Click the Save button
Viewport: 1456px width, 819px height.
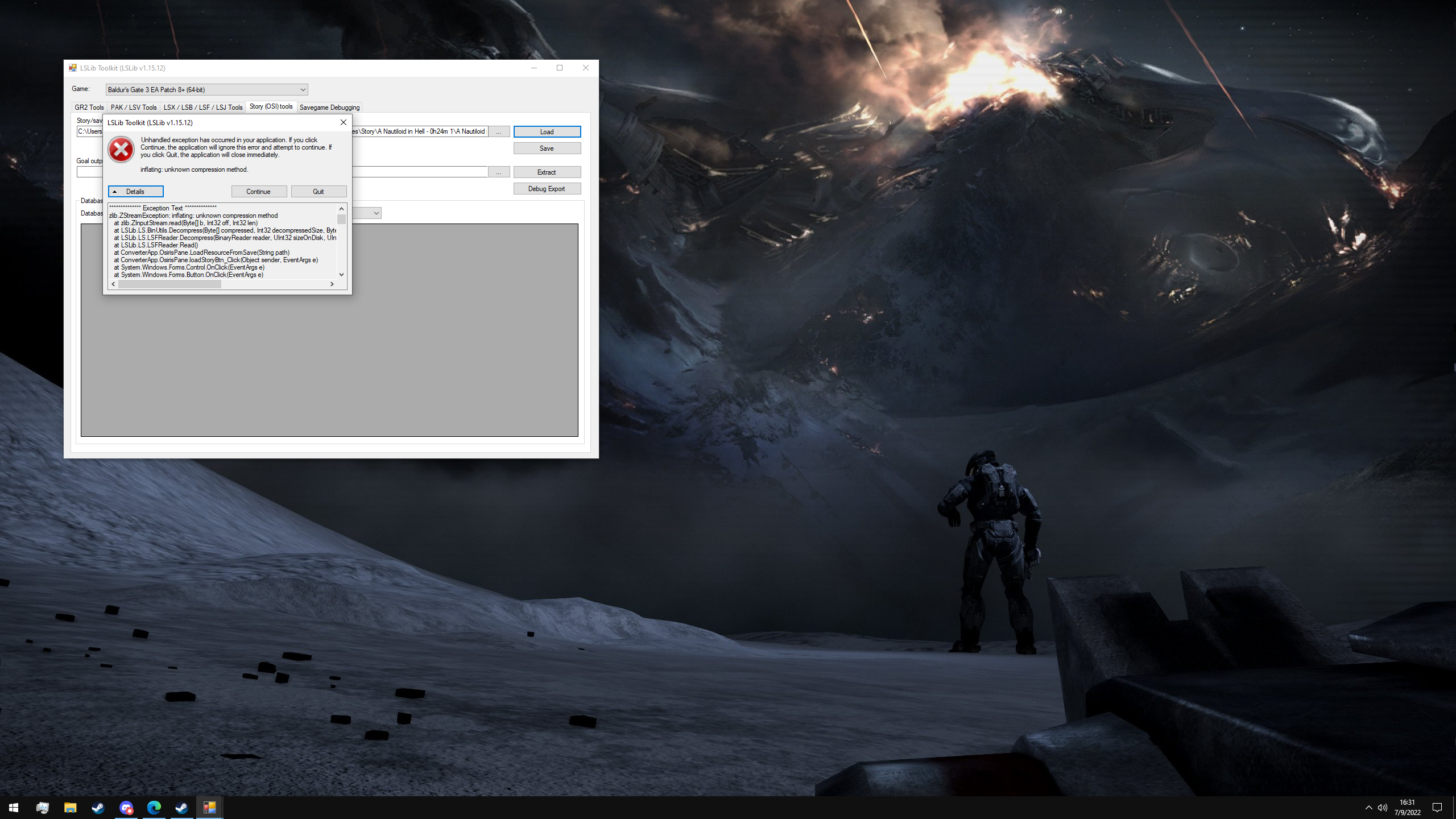pos(547,148)
